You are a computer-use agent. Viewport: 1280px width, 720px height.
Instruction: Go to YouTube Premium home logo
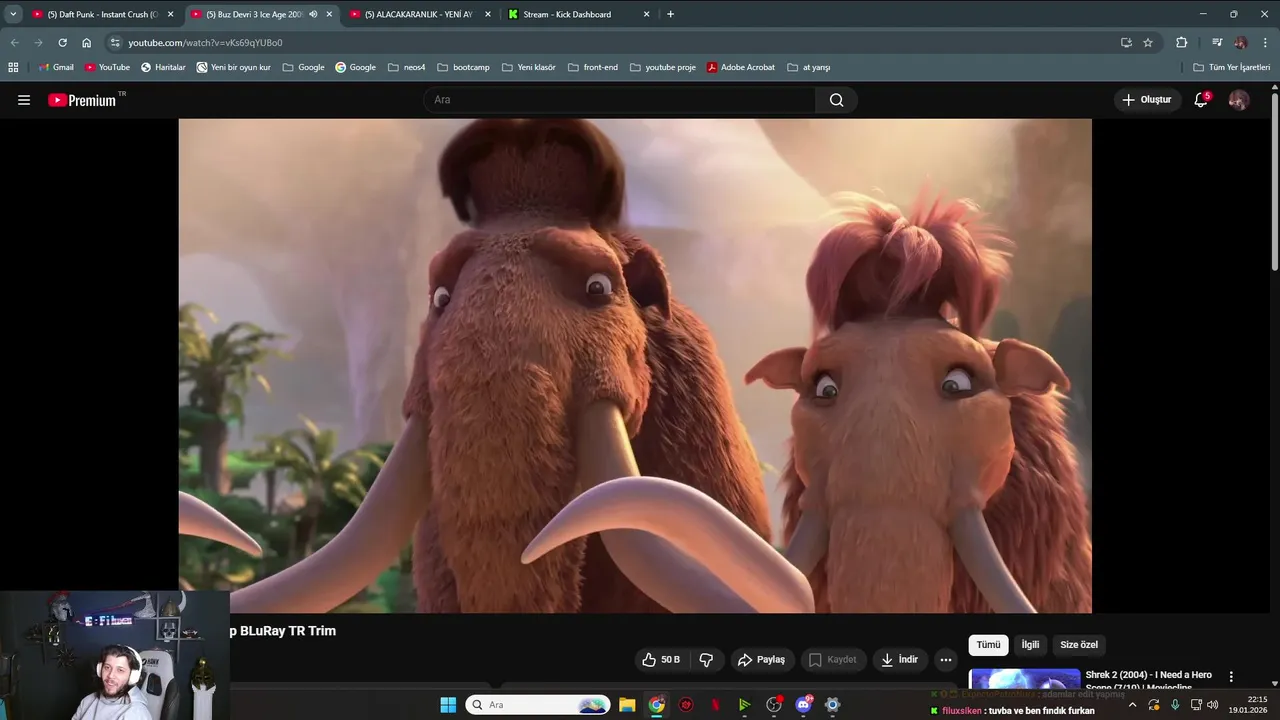tap(83, 100)
